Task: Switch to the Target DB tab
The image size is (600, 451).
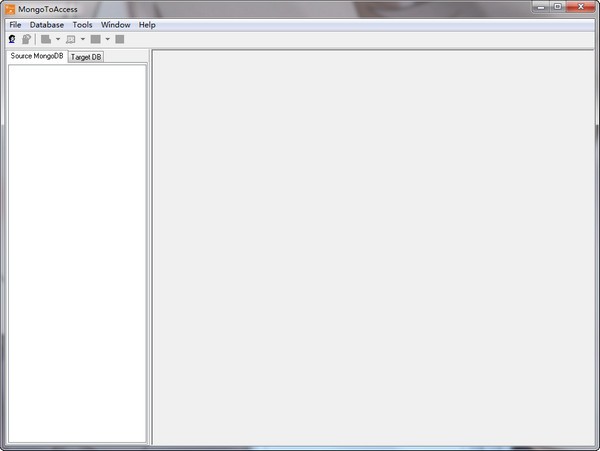Action: (85, 57)
